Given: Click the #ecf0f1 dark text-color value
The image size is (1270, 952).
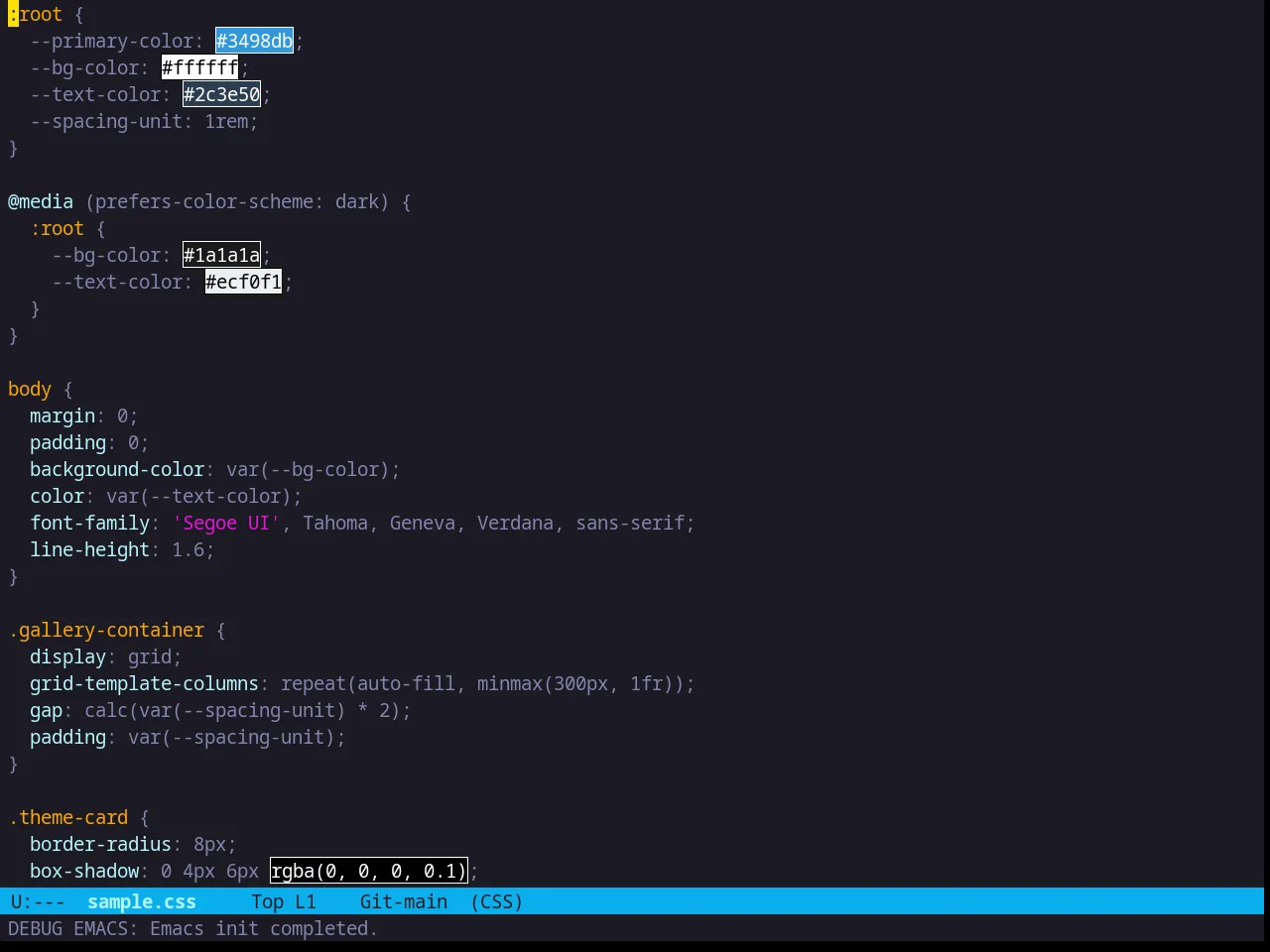Looking at the screenshot, I should (243, 282).
